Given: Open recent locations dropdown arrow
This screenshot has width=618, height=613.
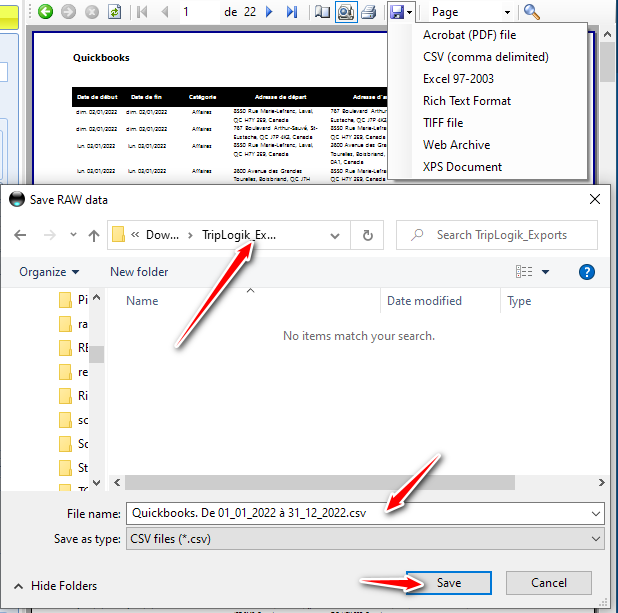Looking at the screenshot, I should tap(73, 235).
